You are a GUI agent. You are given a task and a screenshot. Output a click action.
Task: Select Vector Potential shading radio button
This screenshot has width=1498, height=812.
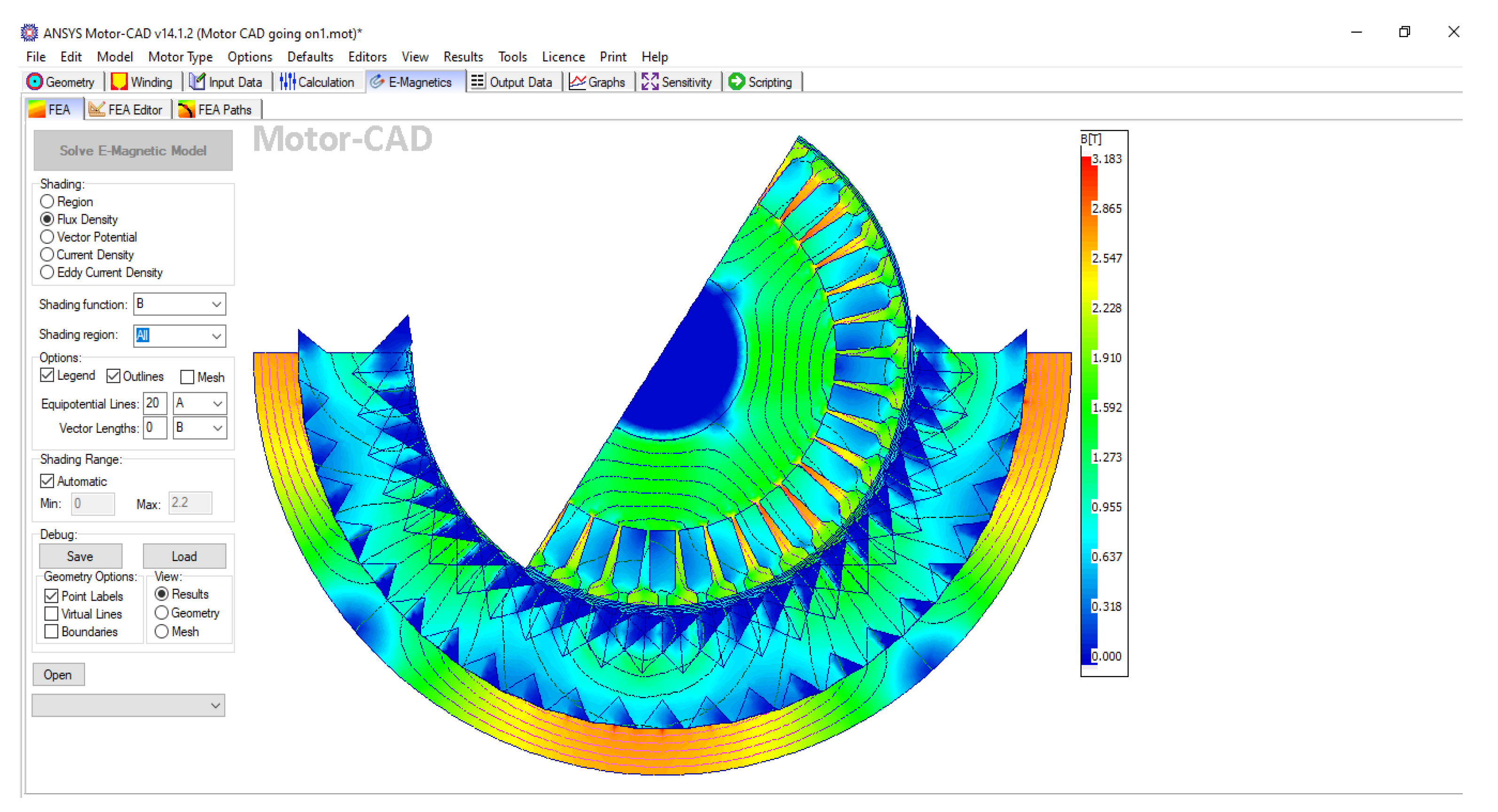pos(47,237)
